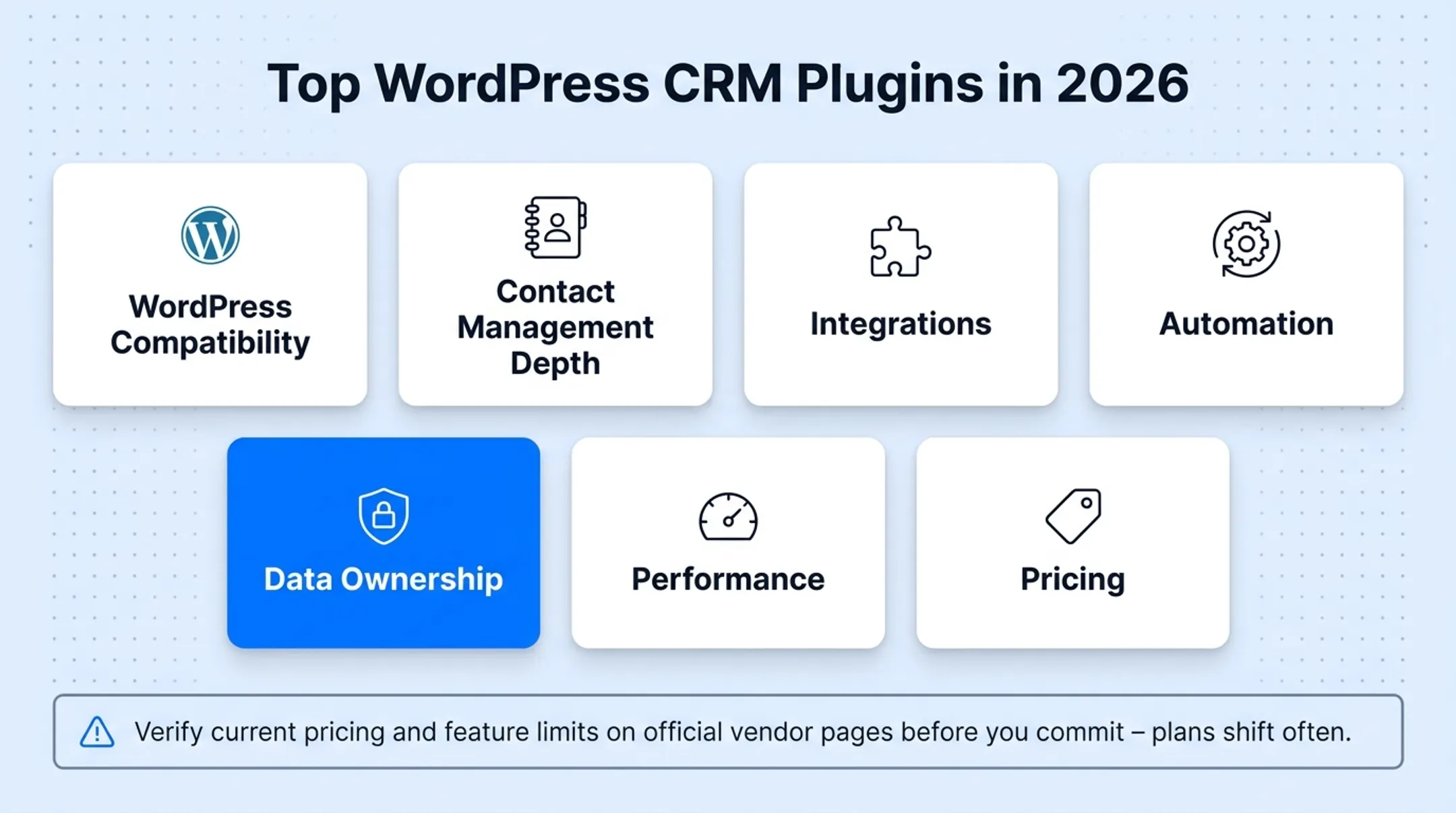
Task: Select the WordPress Compatibility label
Action: tap(210, 325)
